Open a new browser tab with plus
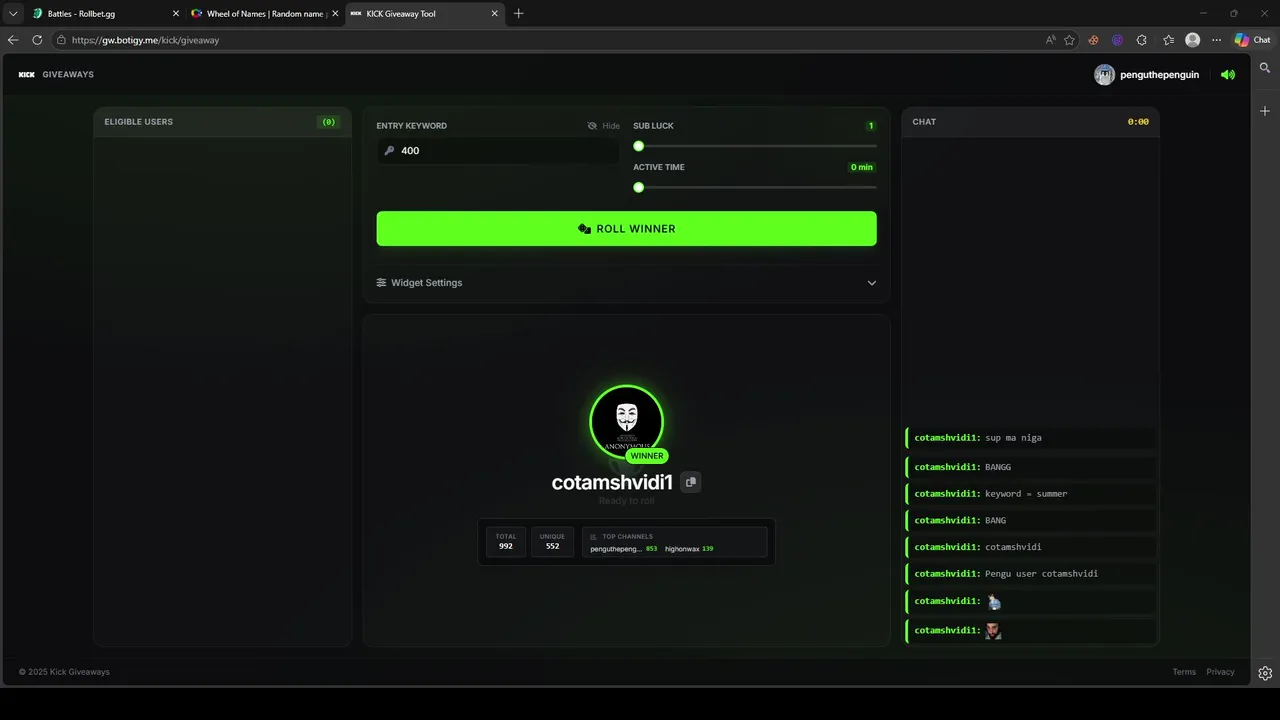This screenshot has height=720, width=1280. click(x=518, y=14)
